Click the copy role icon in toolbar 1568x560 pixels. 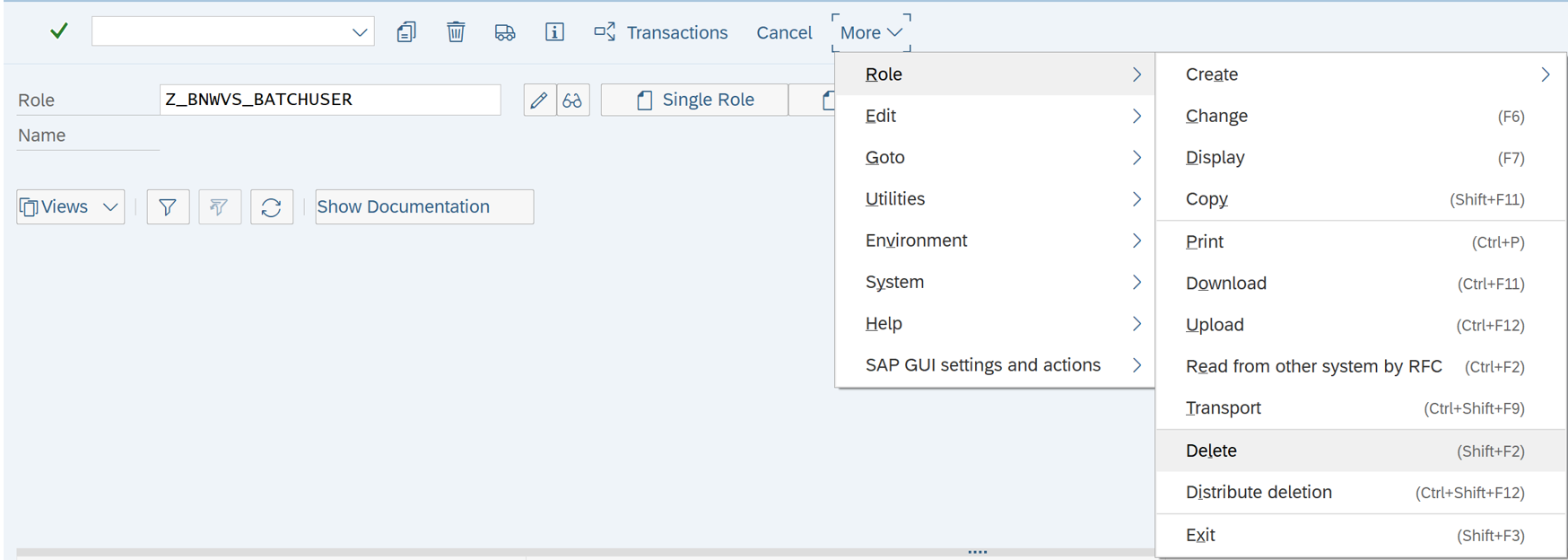pyautogui.click(x=406, y=32)
